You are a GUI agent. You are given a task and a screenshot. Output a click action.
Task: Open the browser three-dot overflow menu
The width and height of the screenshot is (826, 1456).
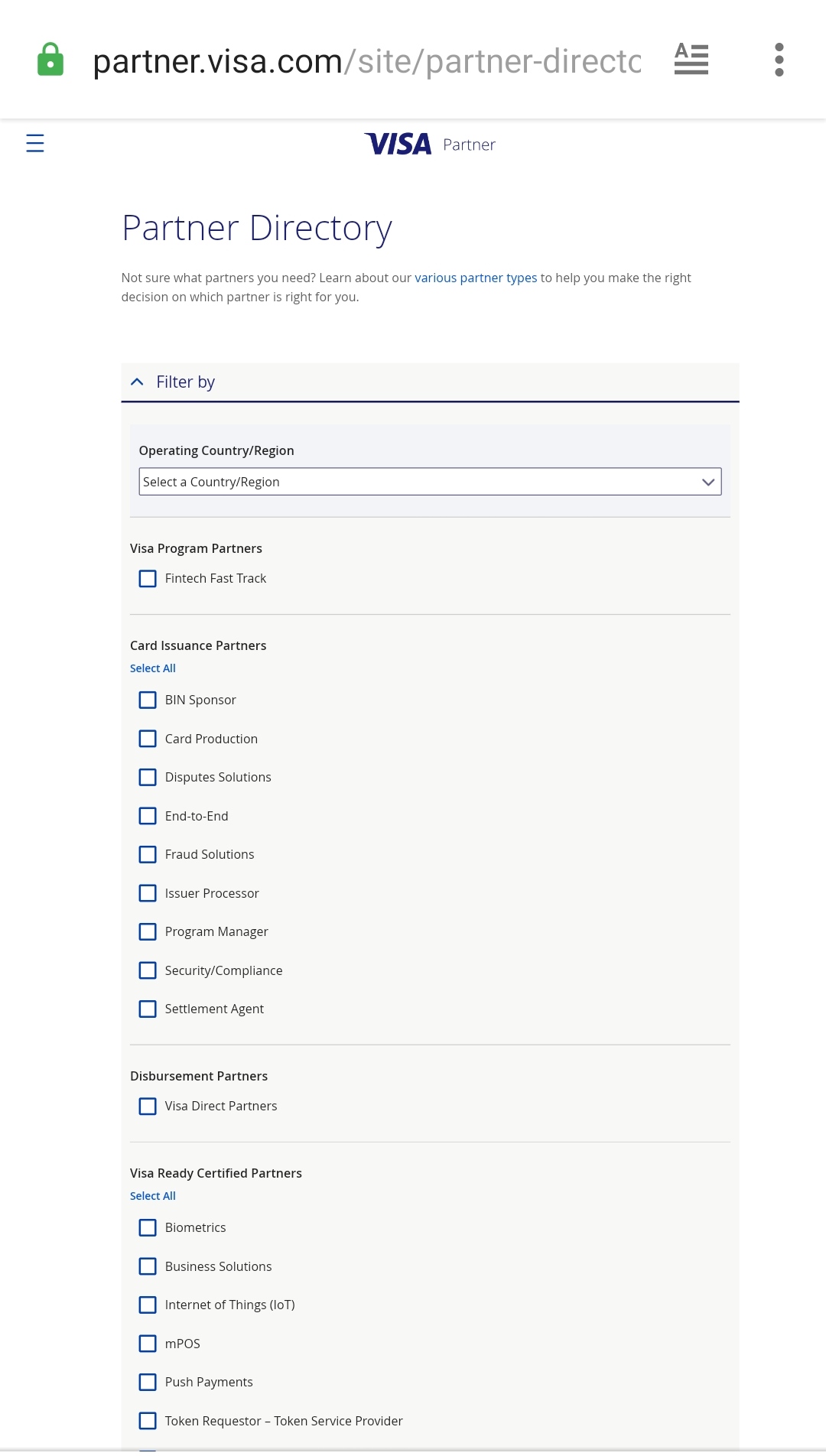(779, 60)
